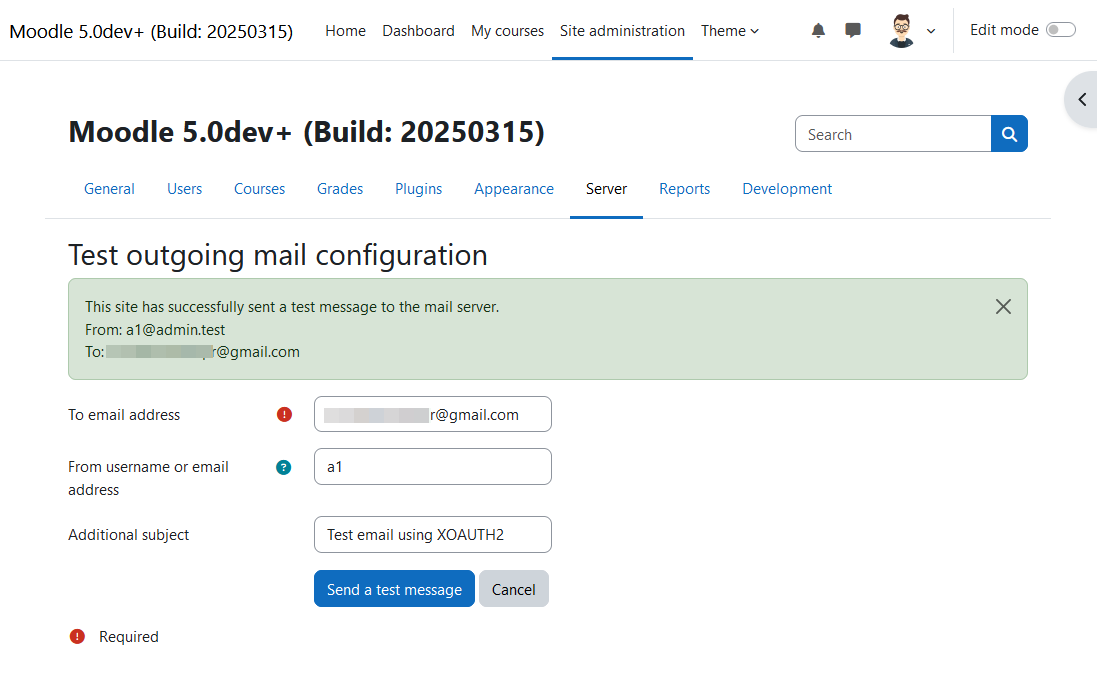Switch to the Users tab
The height and width of the screenshot is (678, 1097).
(185, 189)
